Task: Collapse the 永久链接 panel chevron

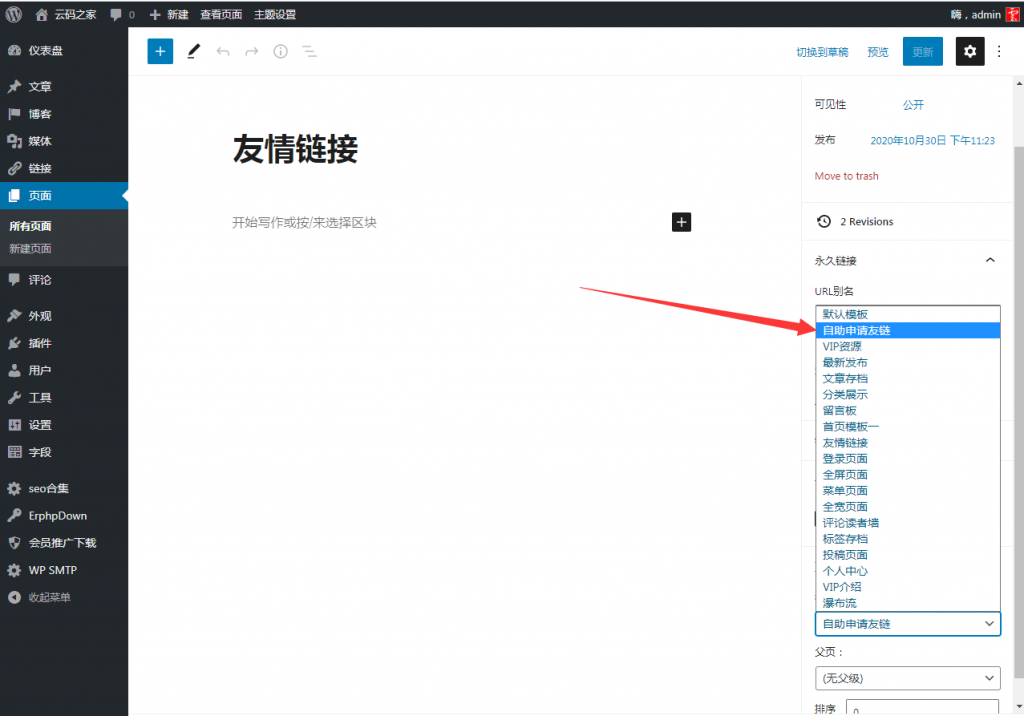Action: [990, 261]
